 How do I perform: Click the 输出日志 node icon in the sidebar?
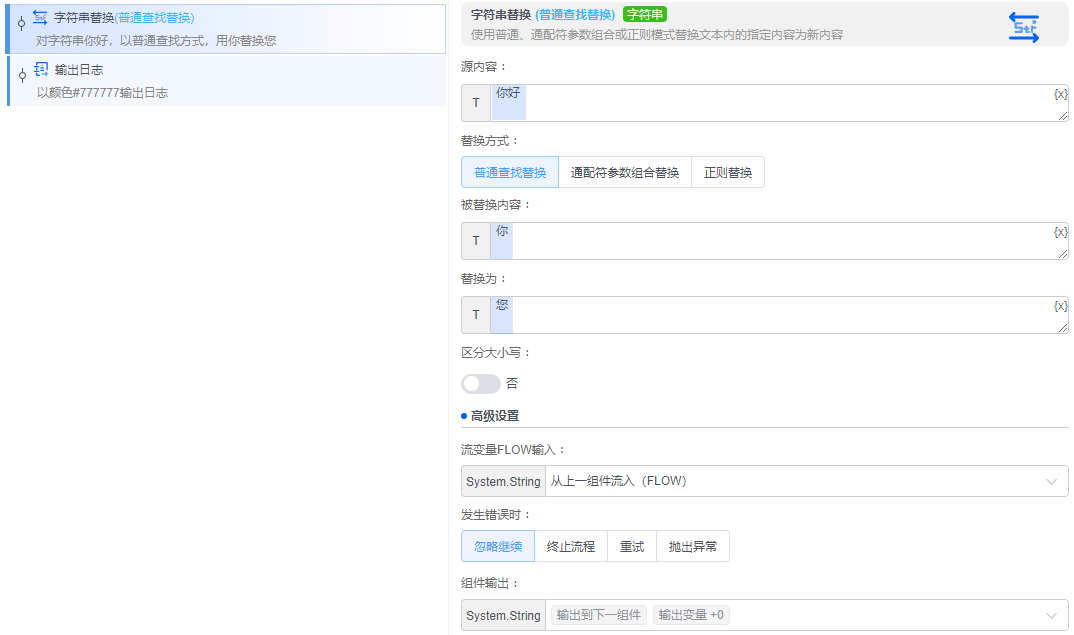click(x=38, y=70)
